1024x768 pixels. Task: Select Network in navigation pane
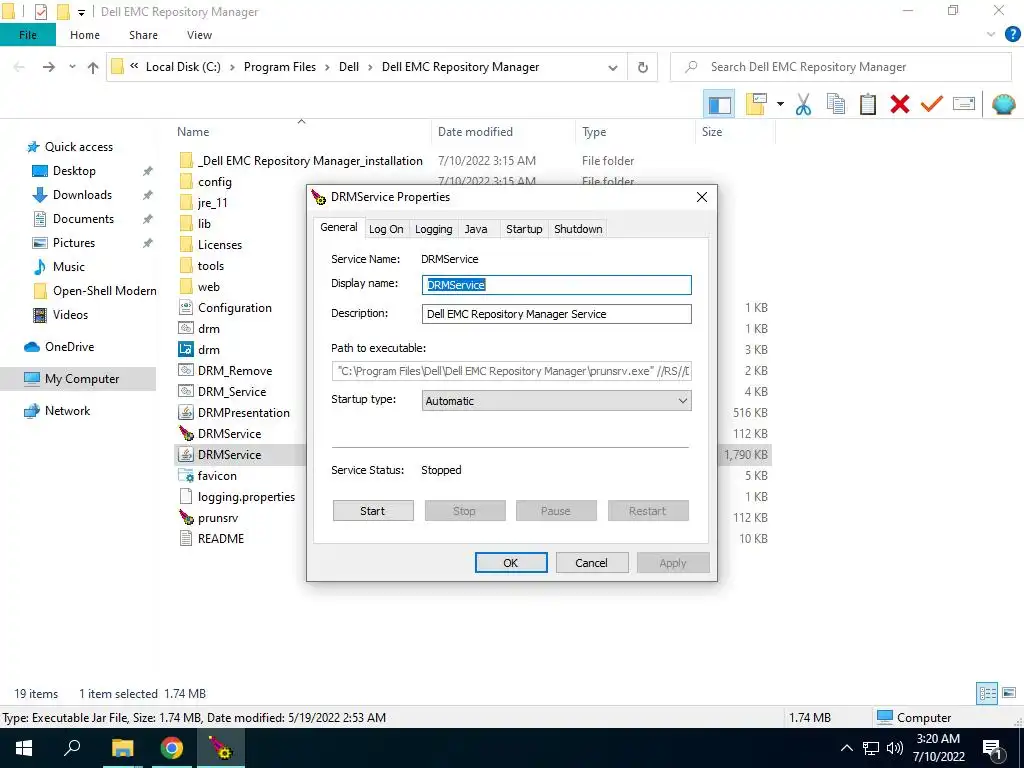[x=67, y=411]
